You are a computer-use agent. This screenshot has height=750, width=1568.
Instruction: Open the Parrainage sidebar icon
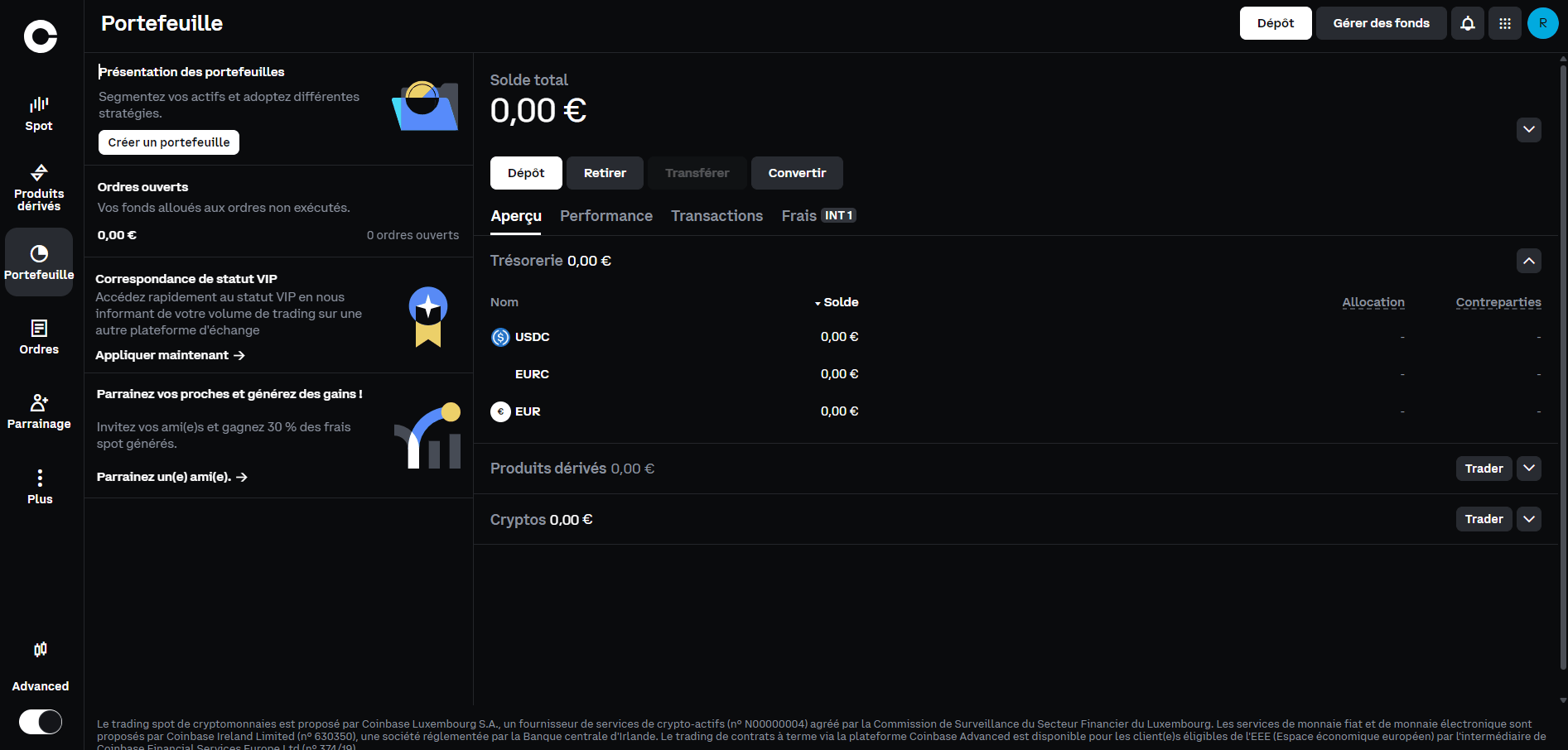(x=38, y=410)
